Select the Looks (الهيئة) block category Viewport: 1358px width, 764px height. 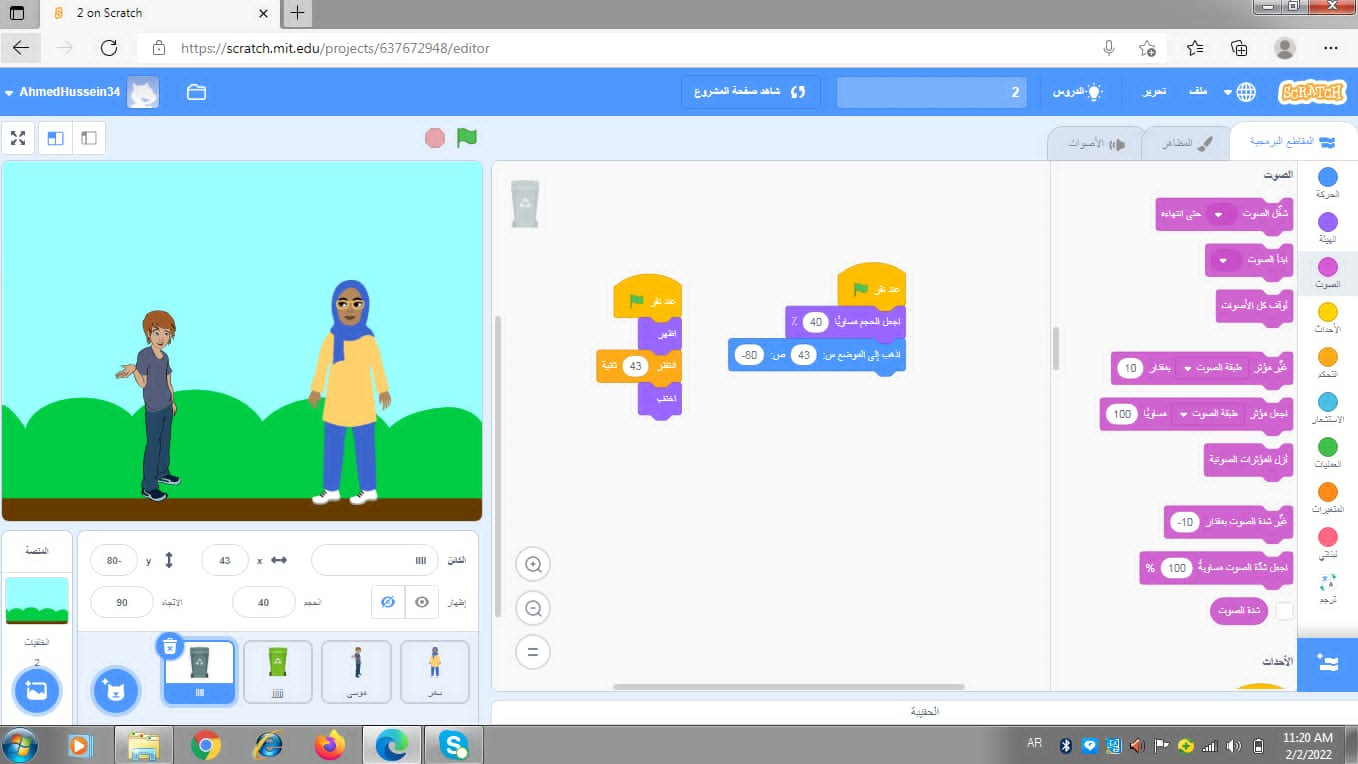pyautogui.click(x=1327, y=228)
